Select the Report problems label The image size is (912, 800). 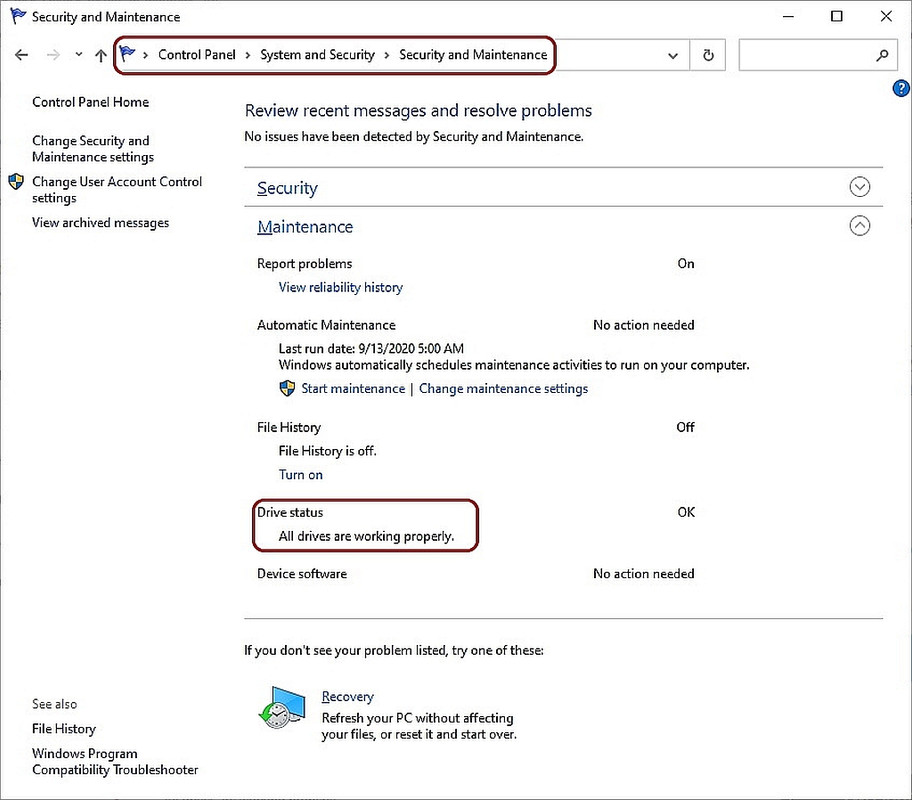point(304,264)
